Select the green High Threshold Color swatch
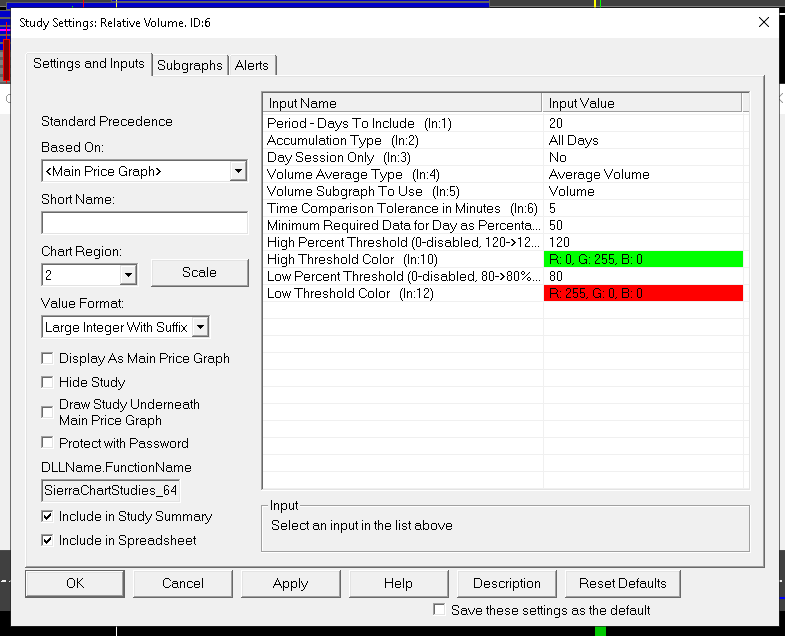Image resolution: width=785 pixels, height=636 pixels. click(x=643, y=259)
